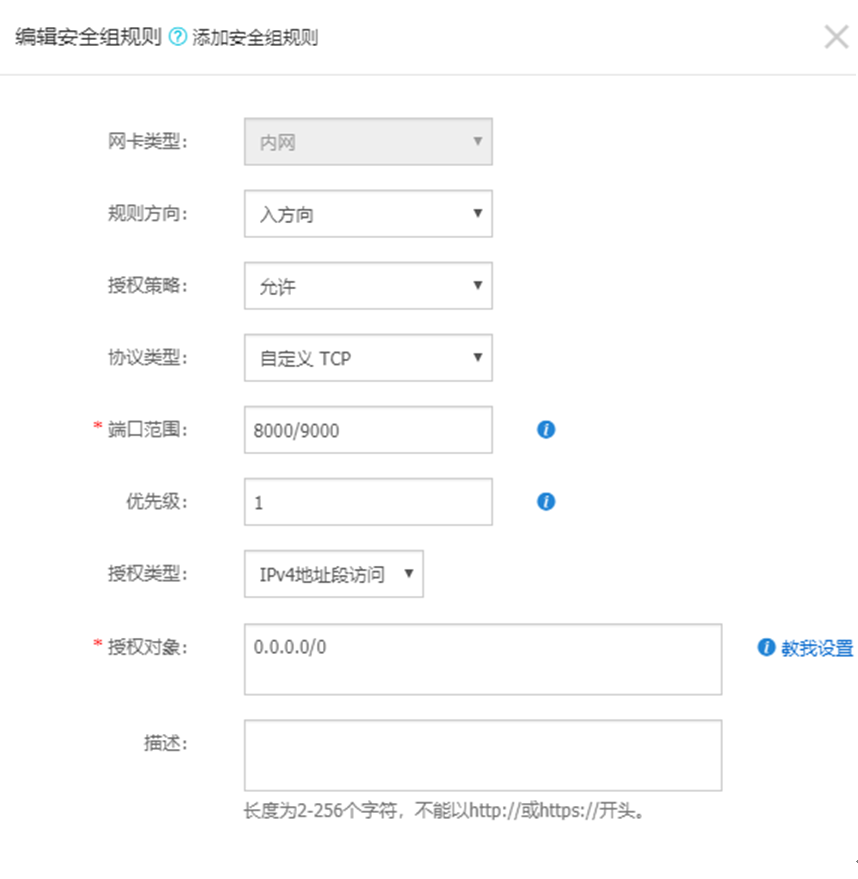Expand the 协议类型 dropdown showing 自定义 TCP
This screenshot has width=858, height=879.
tap(368, 358)
